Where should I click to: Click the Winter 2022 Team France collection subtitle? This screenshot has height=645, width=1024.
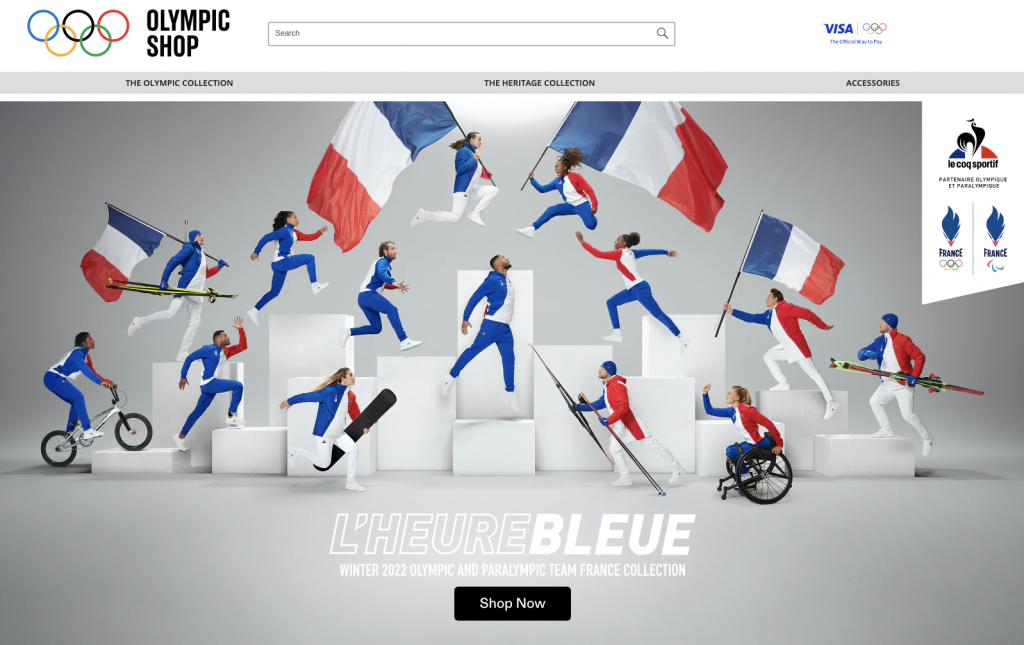[513, 570]
